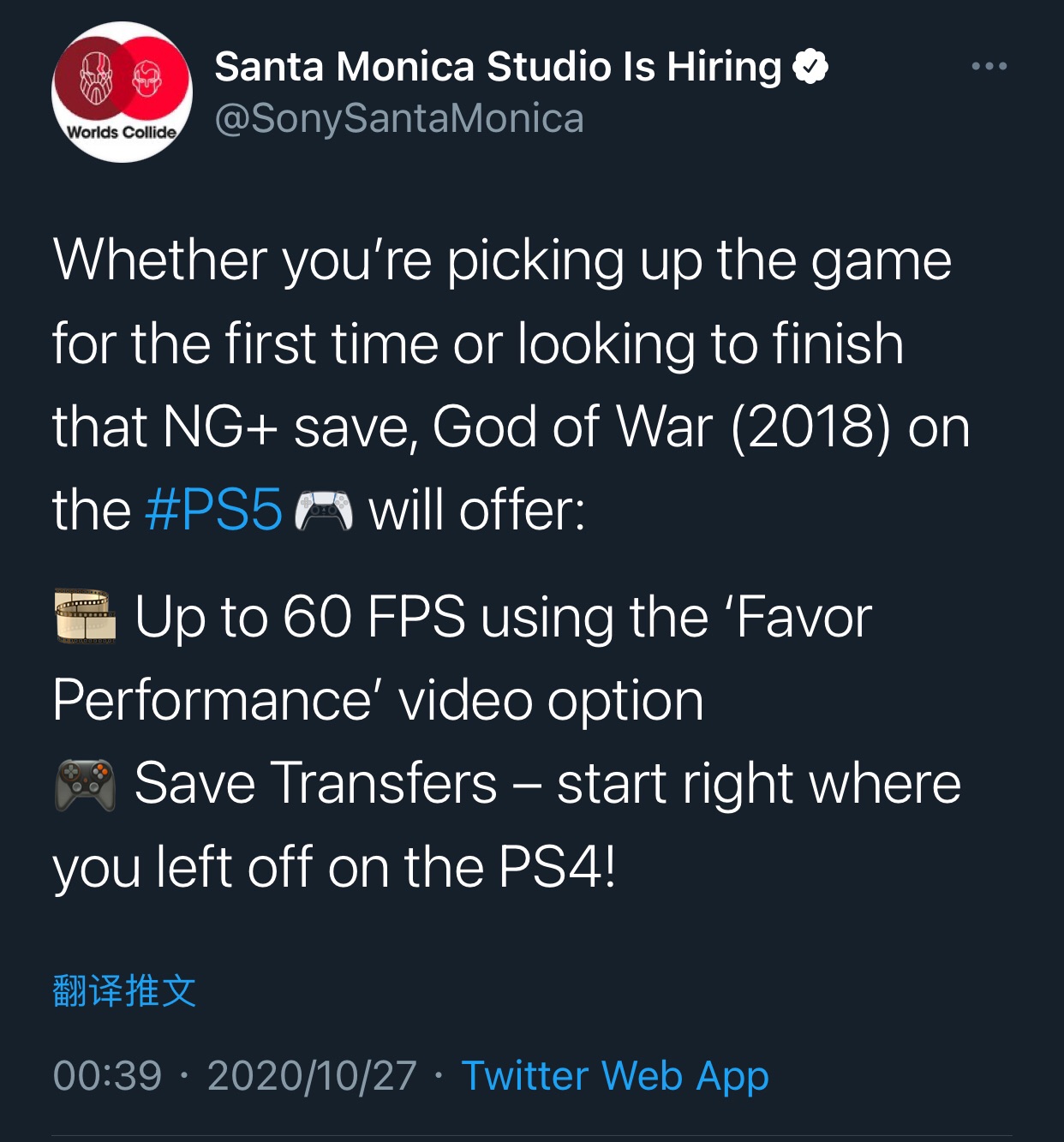This screenshot has height=1142, width=1064.
Task: Click the dark red face in avatar
Action: click(x=95, y=76)
